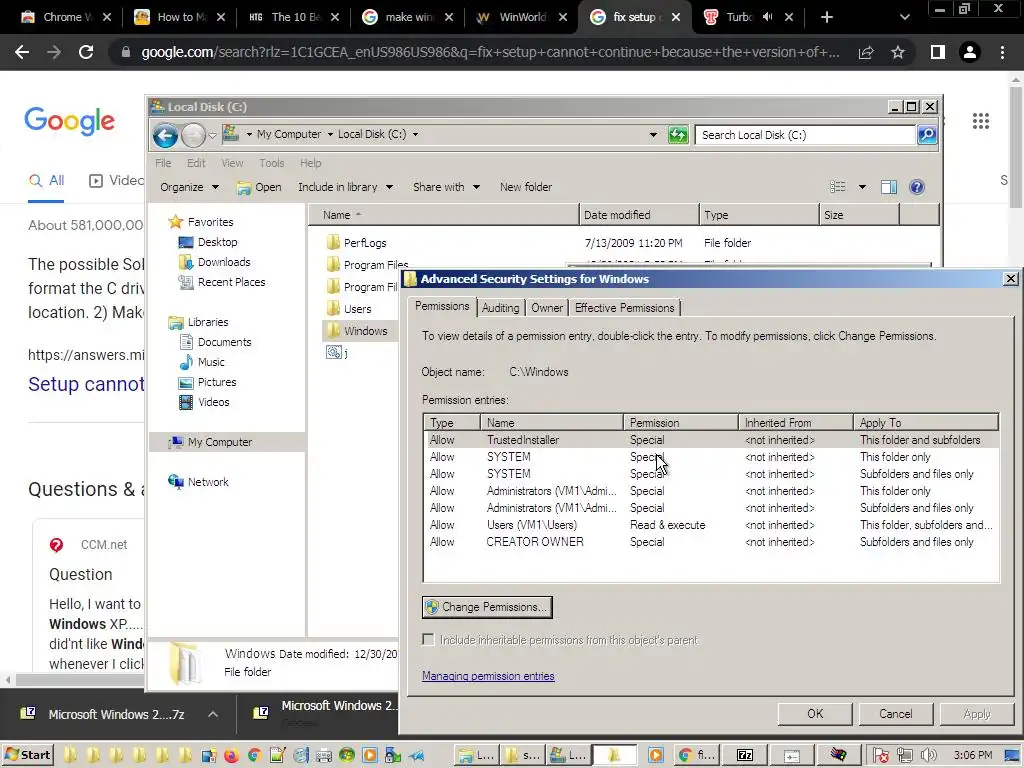Click the volume speaker tray icon
The width and height of the screenshot is (1024, 768).
pyautogui.click(x=928, y=756)
